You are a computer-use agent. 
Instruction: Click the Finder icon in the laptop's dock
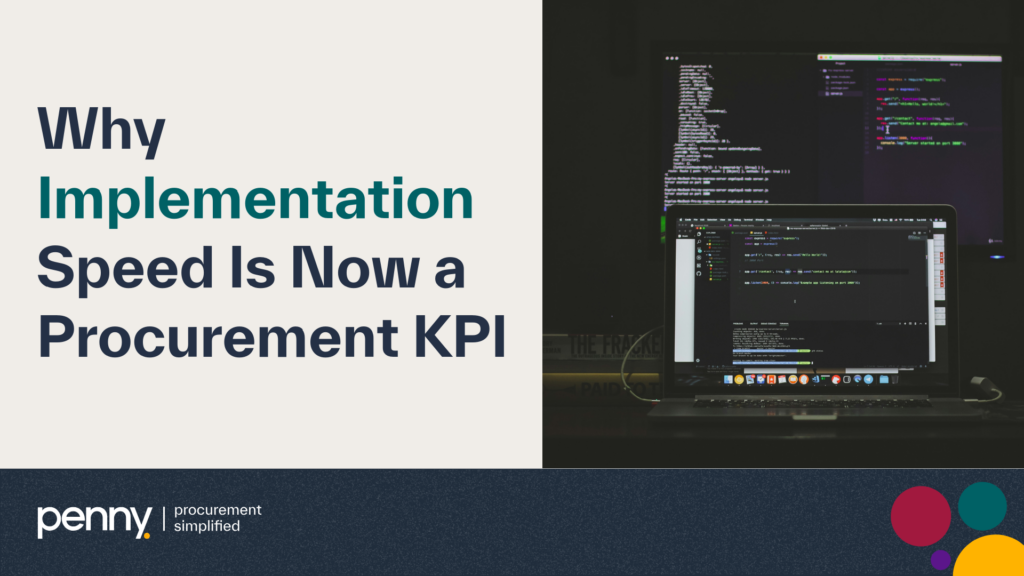tap(727, 379)
